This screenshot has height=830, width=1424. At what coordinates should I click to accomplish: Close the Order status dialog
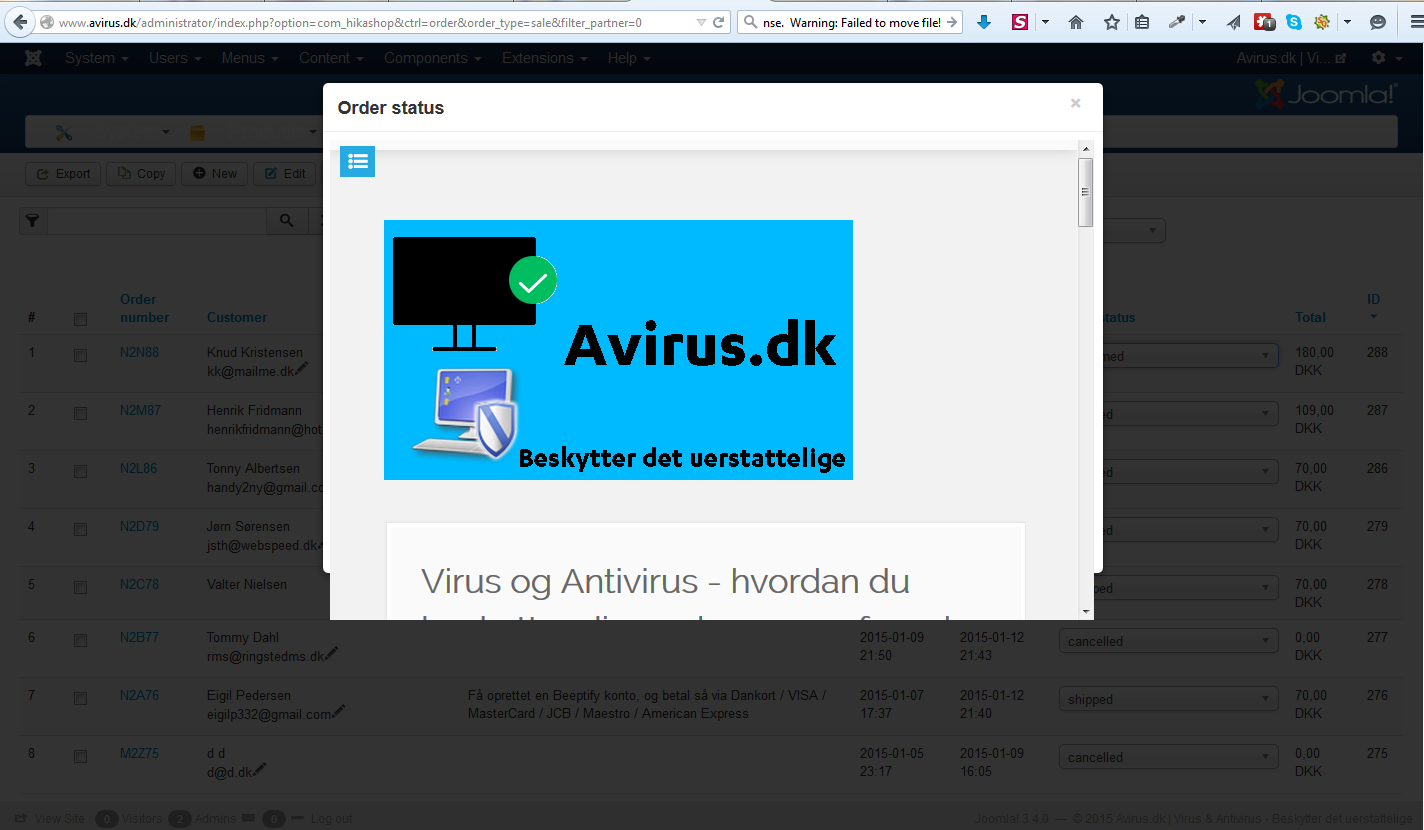(x=1076, y=103)
